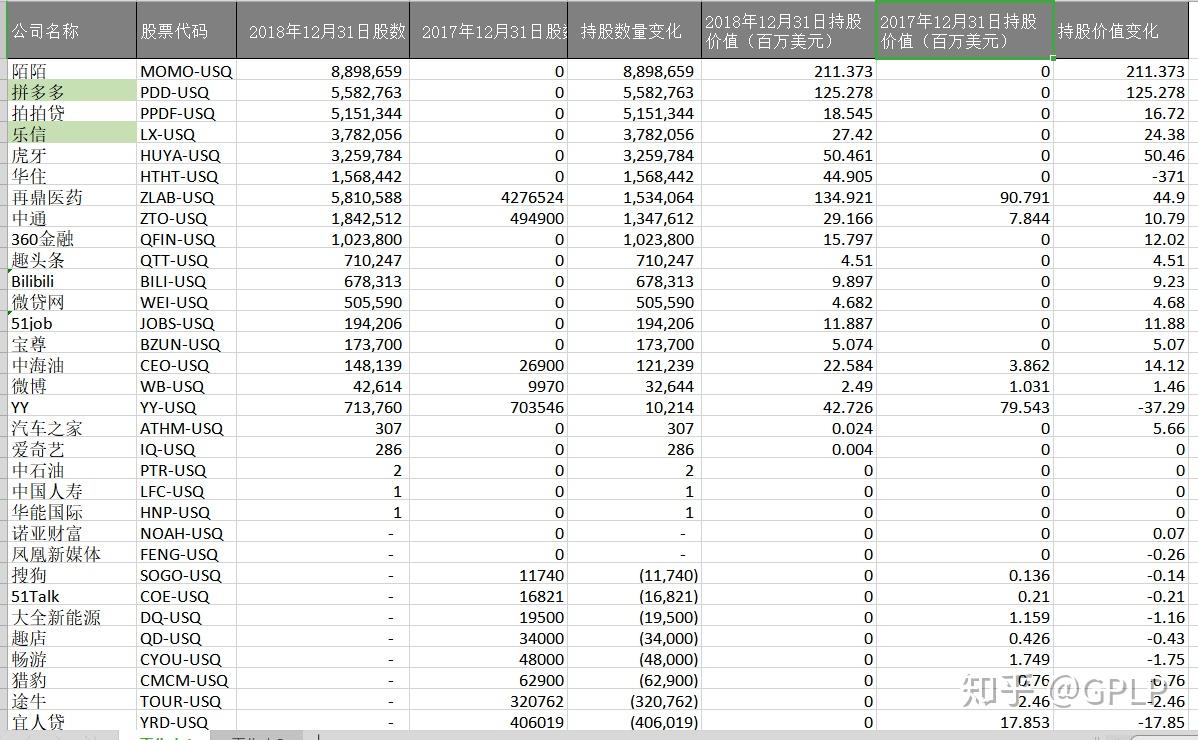Select the 大全新能源 company cell
1198x740 pixels.
[x=72, y=617]
